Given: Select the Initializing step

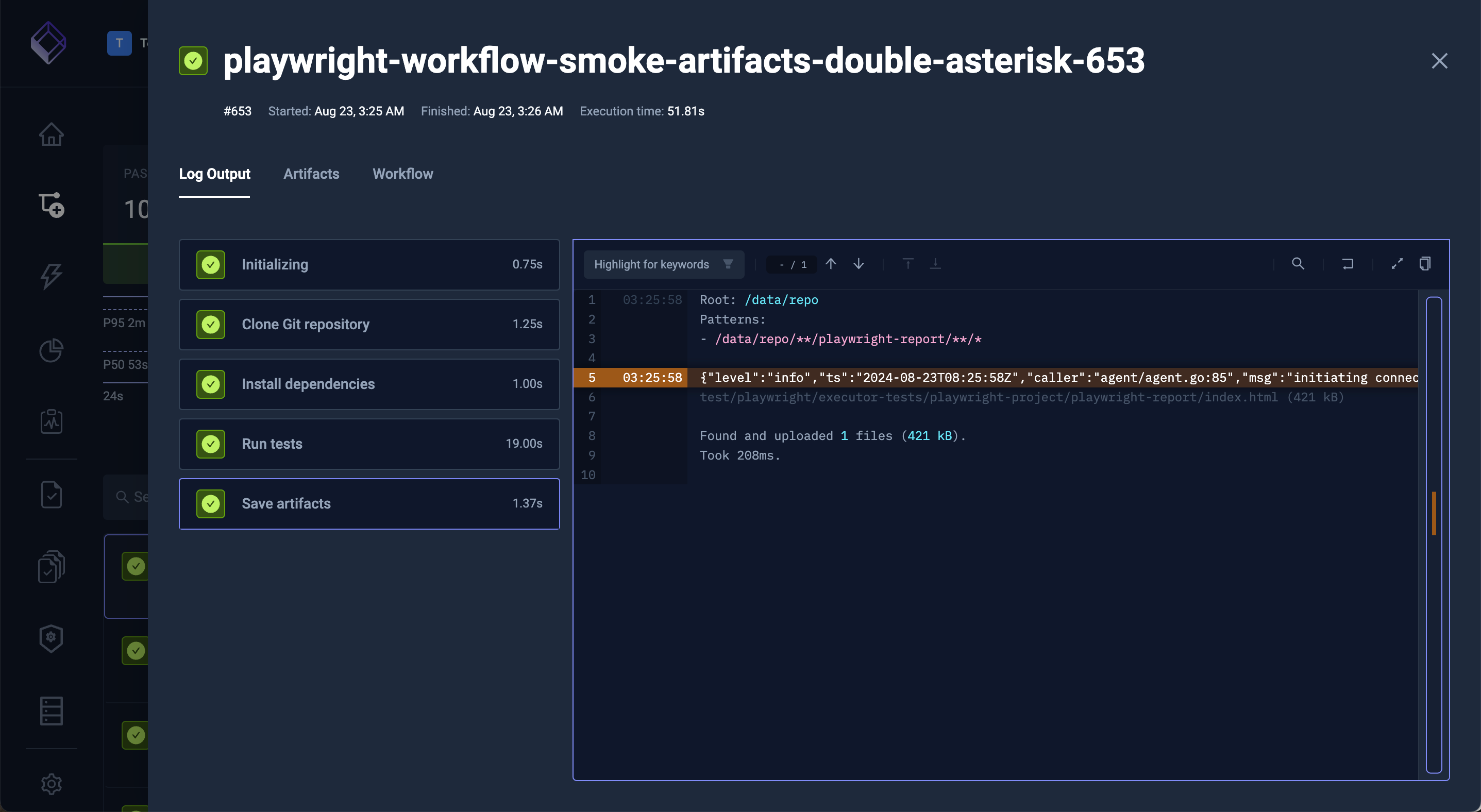Looking at the screenshot, I should [369, 264].
